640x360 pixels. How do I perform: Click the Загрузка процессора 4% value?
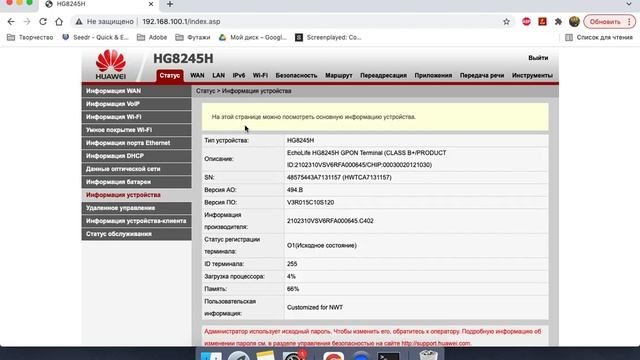pos(291,276)
